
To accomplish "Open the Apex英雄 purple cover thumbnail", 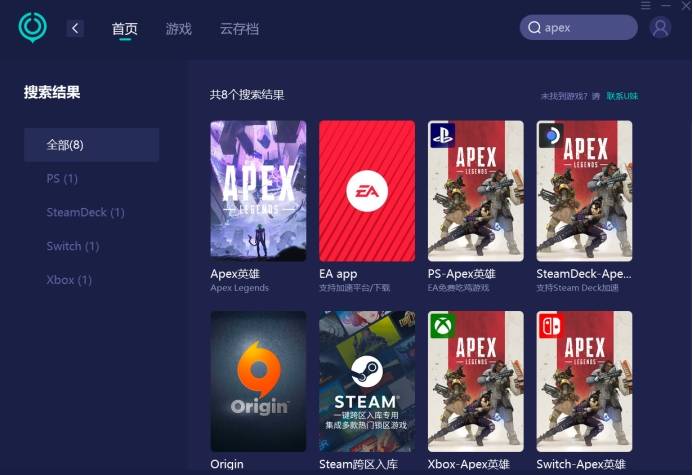I will point(259,191).
